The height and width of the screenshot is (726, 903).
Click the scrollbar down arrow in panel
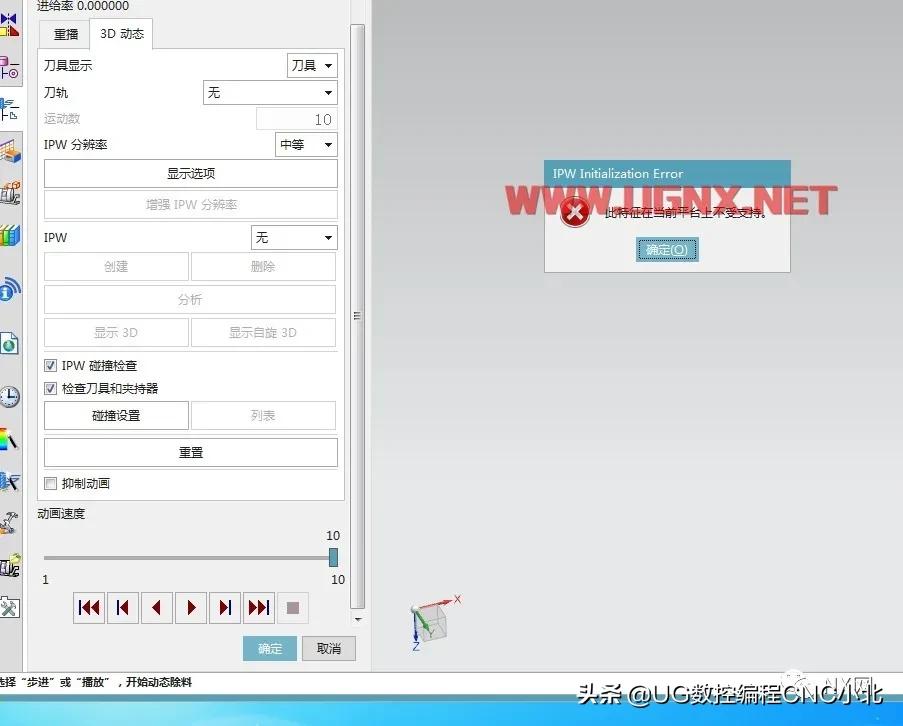point(358,619)
